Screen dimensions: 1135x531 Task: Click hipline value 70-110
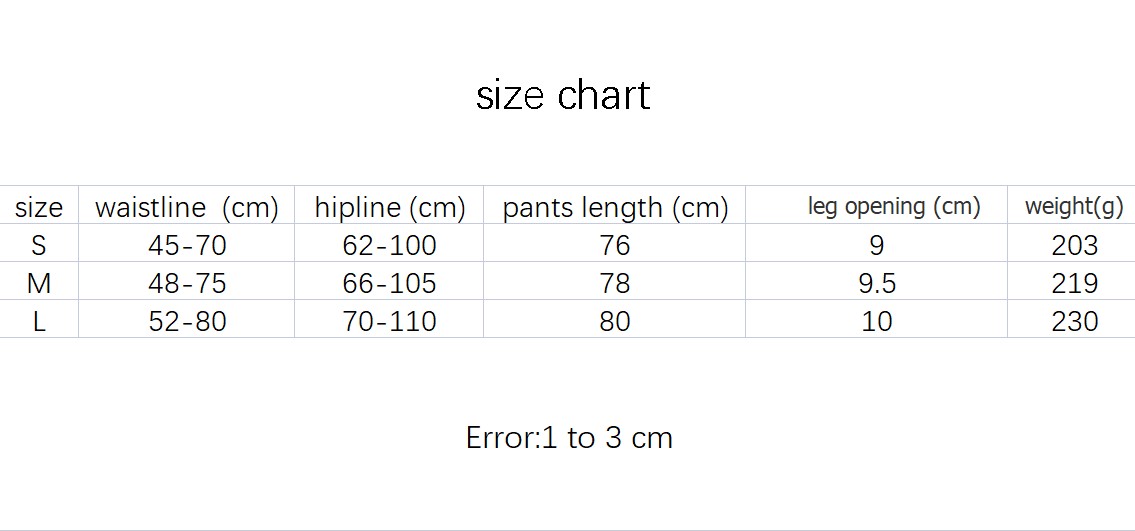tap(389, 321)
